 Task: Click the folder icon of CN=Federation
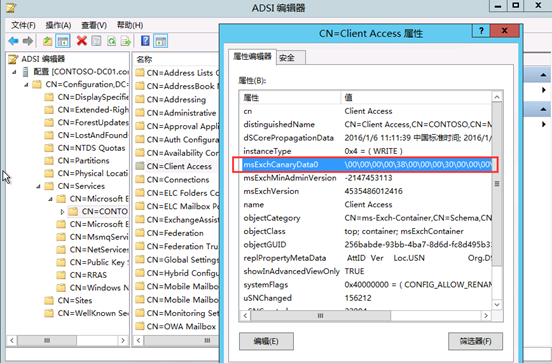140,233
